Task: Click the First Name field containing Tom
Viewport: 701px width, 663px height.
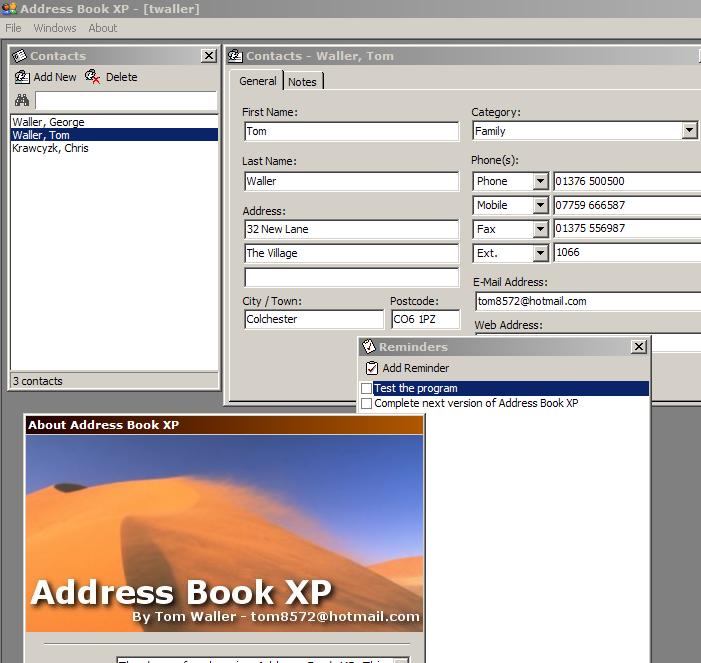Action: point(351,131)
